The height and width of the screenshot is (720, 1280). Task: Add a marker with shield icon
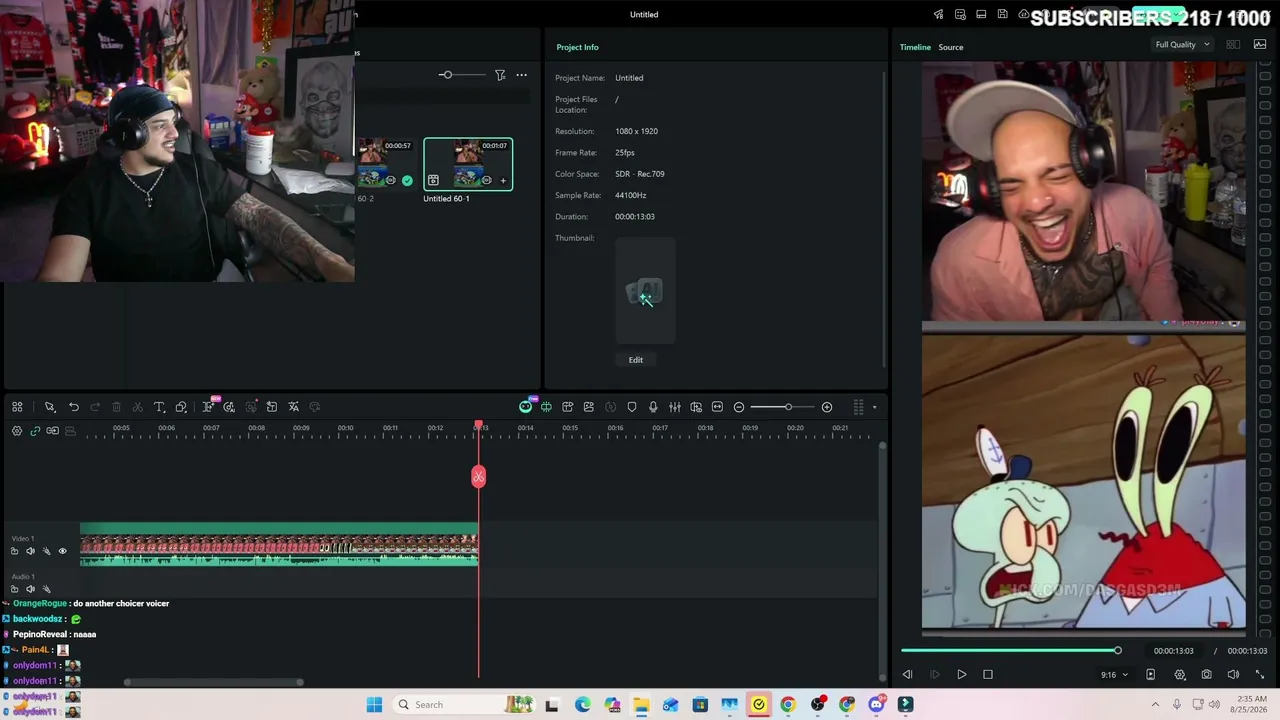coord(632,407)
